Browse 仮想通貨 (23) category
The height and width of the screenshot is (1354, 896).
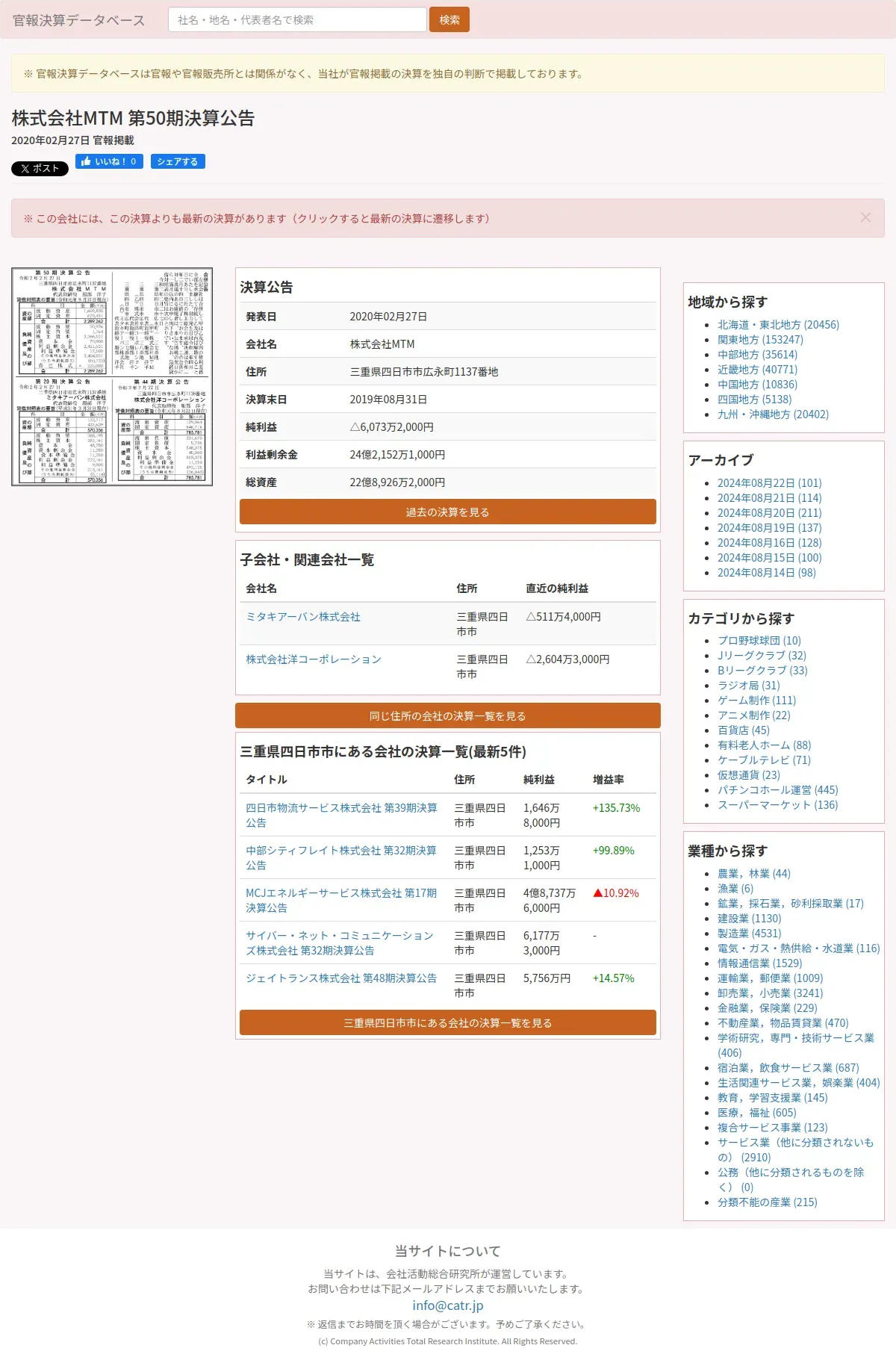coord(749,775)
